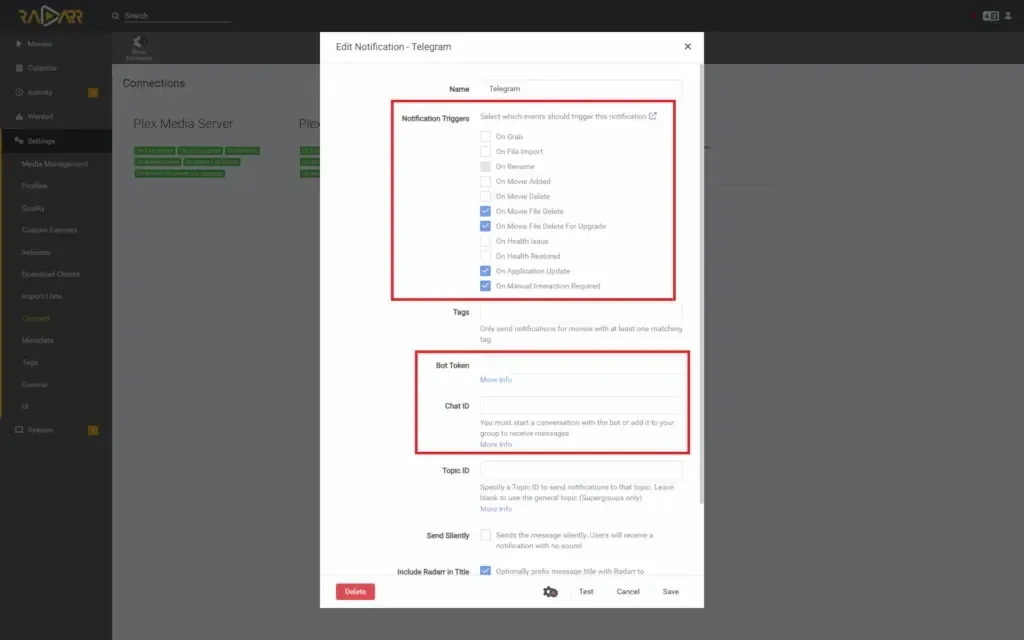The image size is (1024, 640).
Task: Open Calendar via its sidebar icon
Action: click(18, 67)
